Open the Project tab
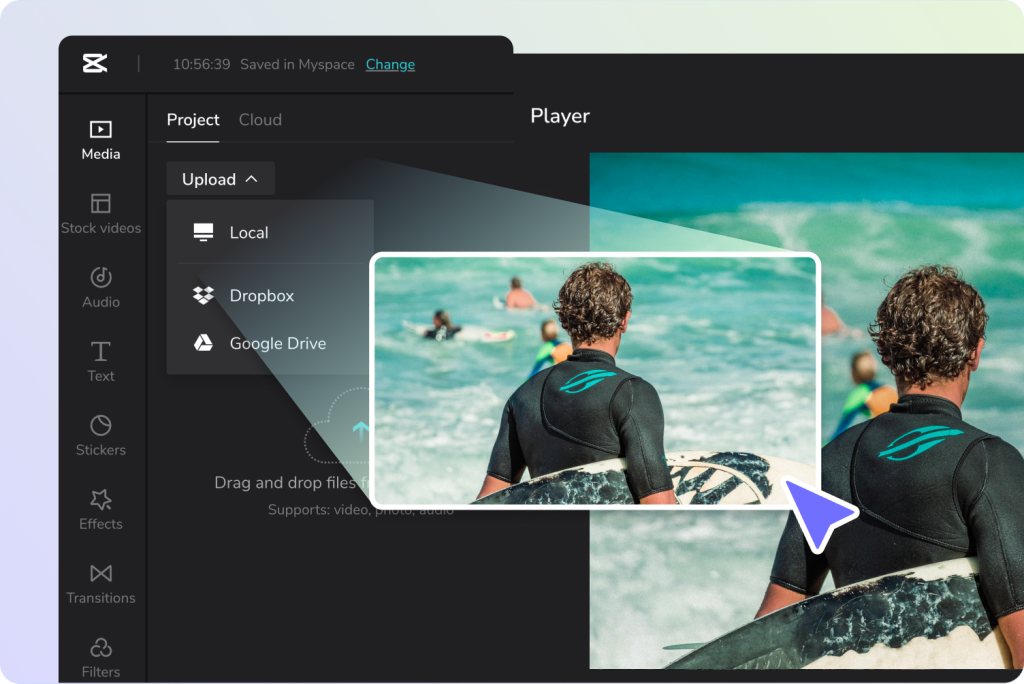Image resolution: width=1024 pixels, height=684 pixels. point(192,119)
